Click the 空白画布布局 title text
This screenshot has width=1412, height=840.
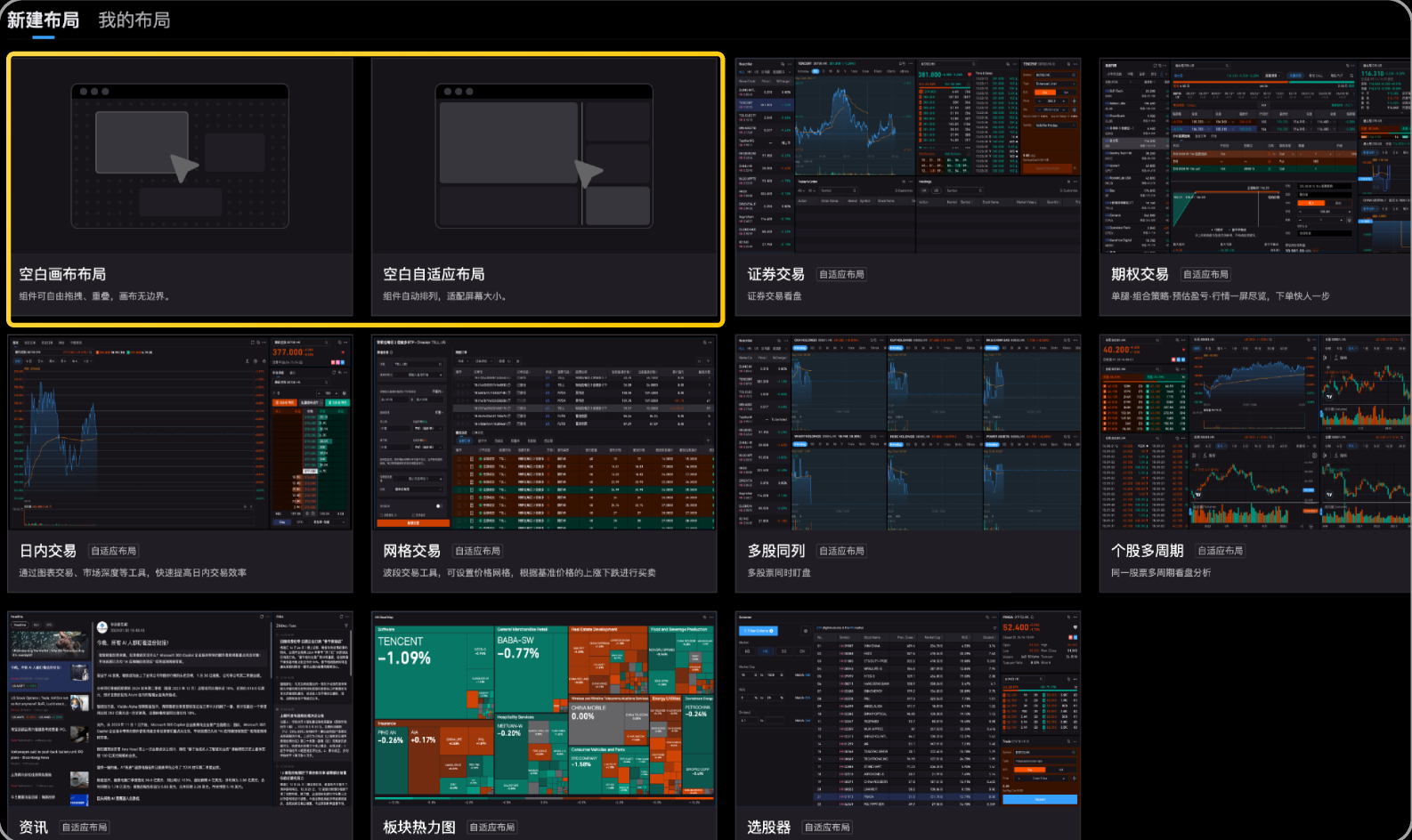[62, 274]
